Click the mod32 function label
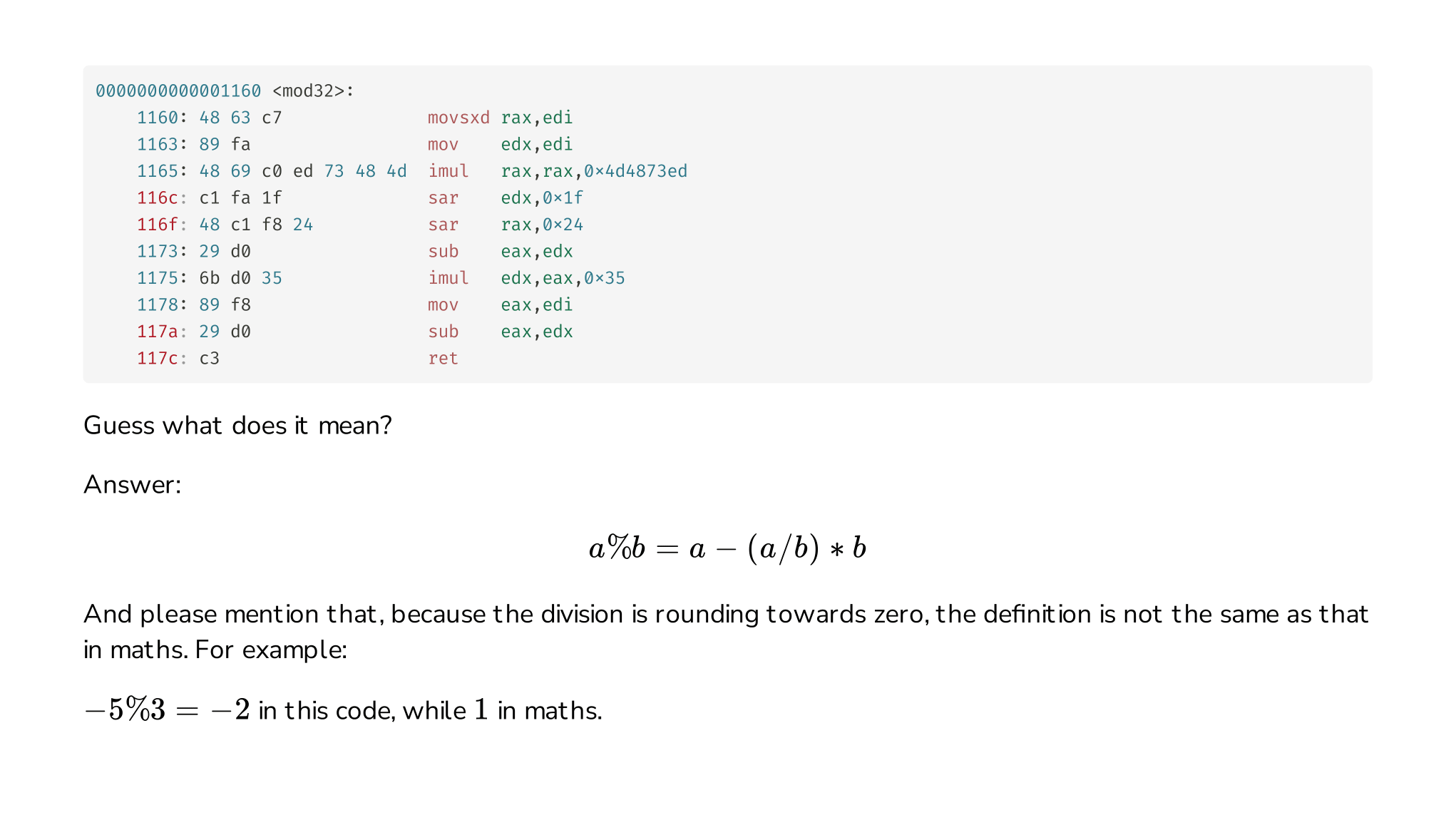The height and width of the screenshot is (820, 1456). pyautogui.click(x=313, y=91)
